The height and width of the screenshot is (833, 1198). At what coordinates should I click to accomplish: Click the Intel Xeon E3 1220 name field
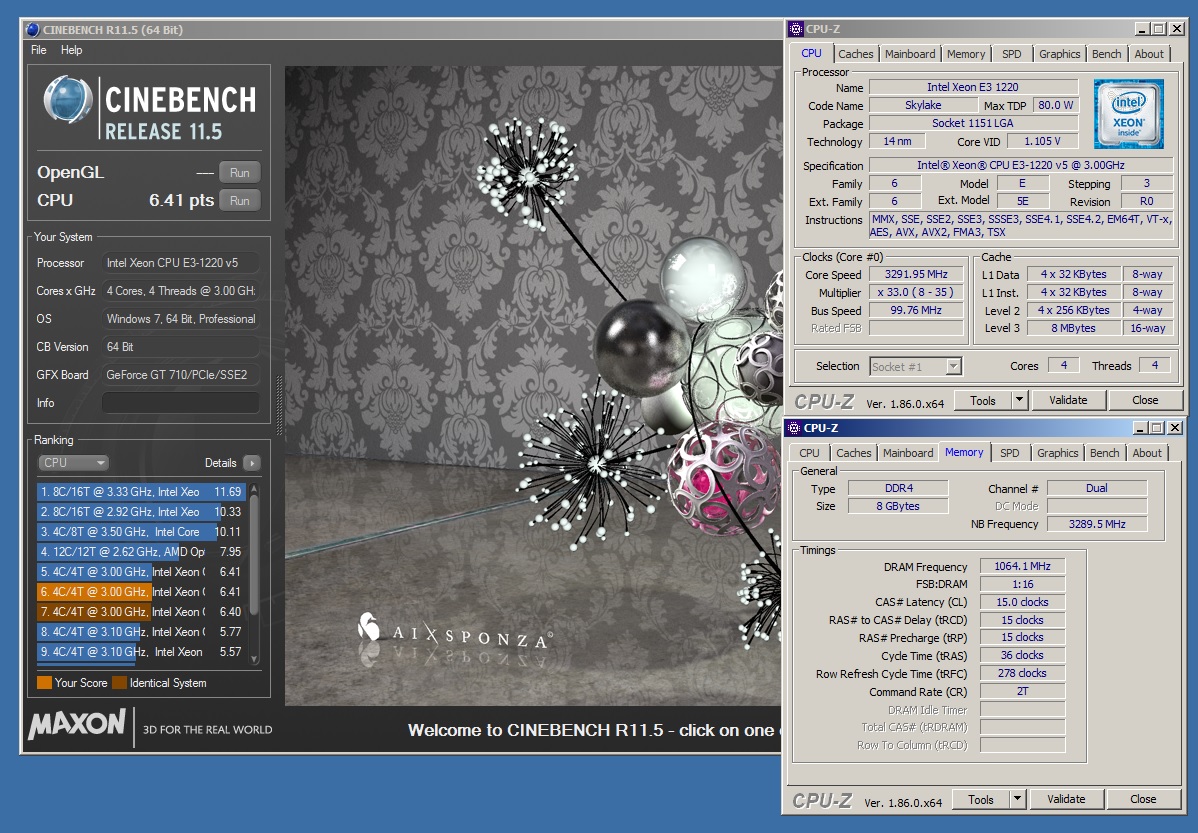973,87
